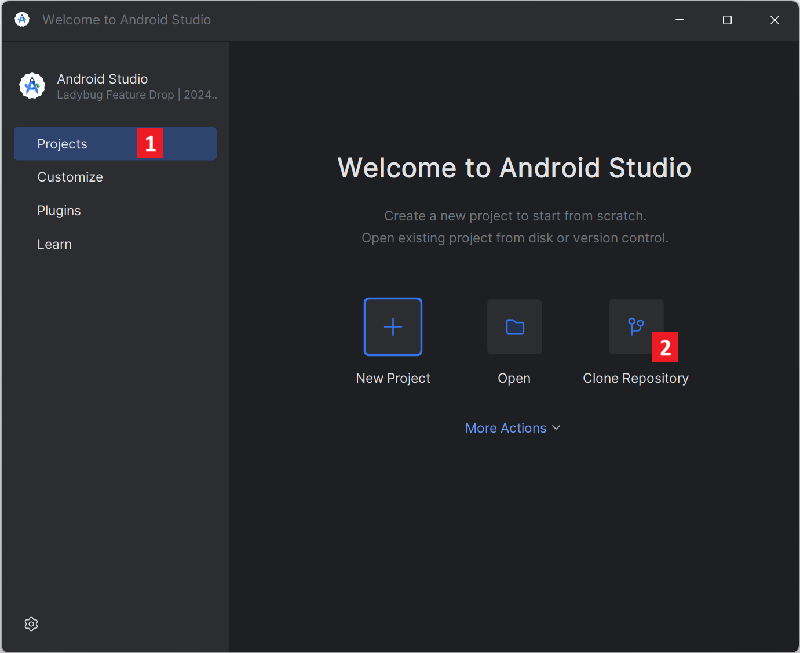Viewport: 800px width, 653px height.
Task: Click the Open label text
Action: point(514,379)
